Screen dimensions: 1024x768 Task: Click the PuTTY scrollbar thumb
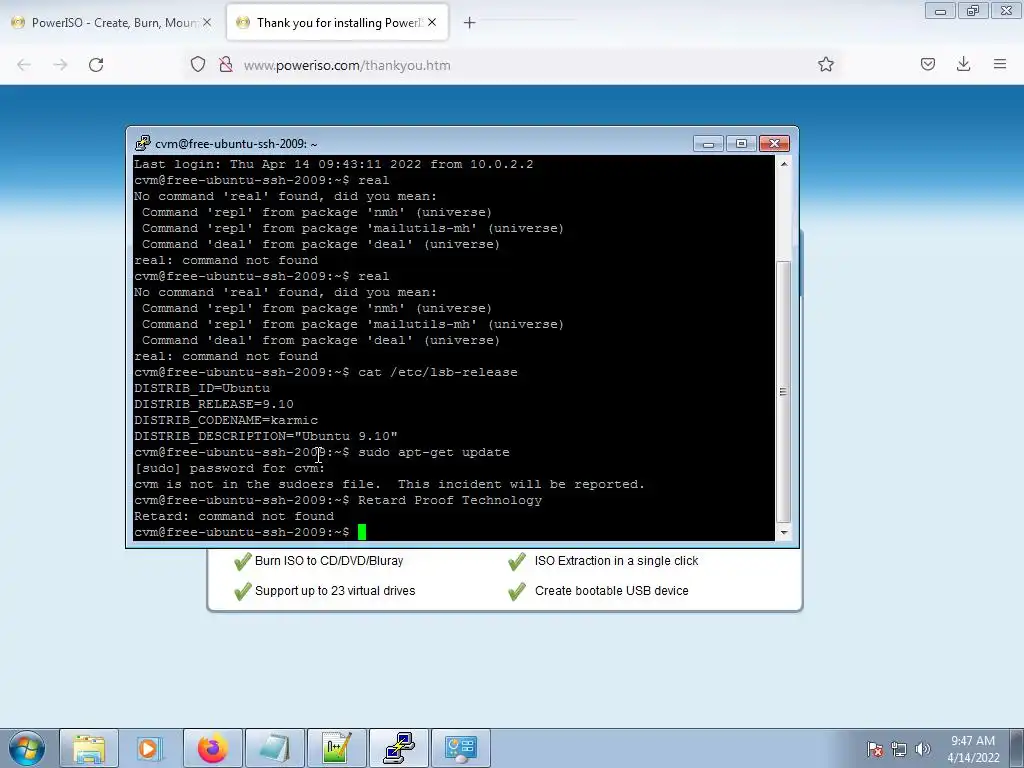pos(784,392)
